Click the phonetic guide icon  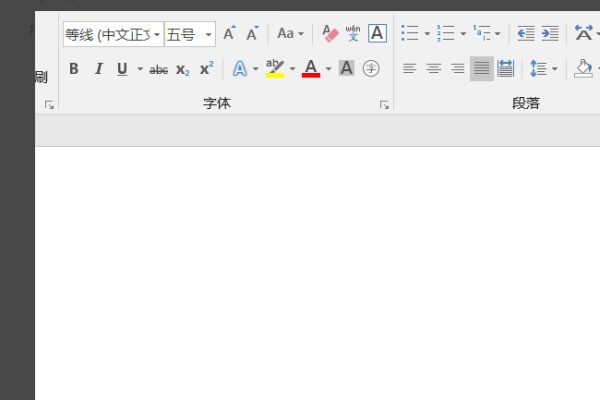click(x=353, y=34)
